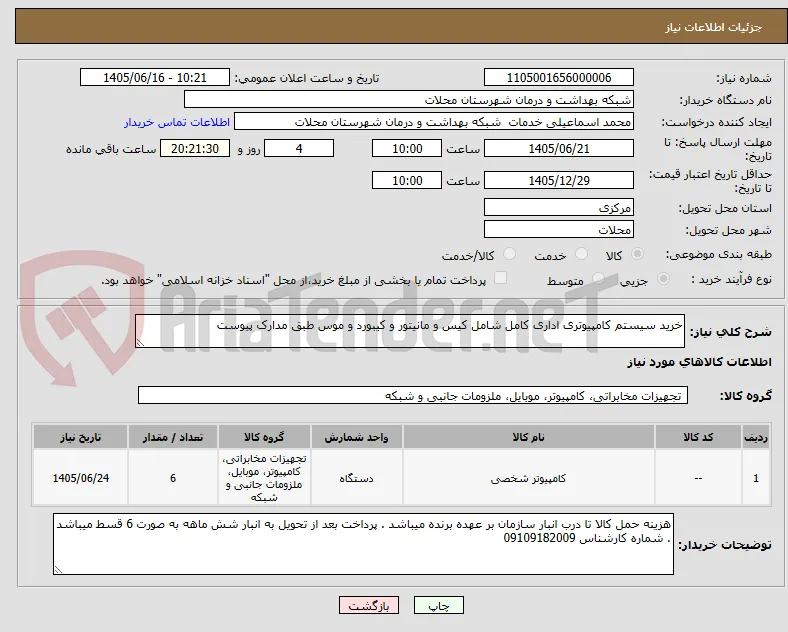Click the گروه کالا column header

(x=264, y=437)
